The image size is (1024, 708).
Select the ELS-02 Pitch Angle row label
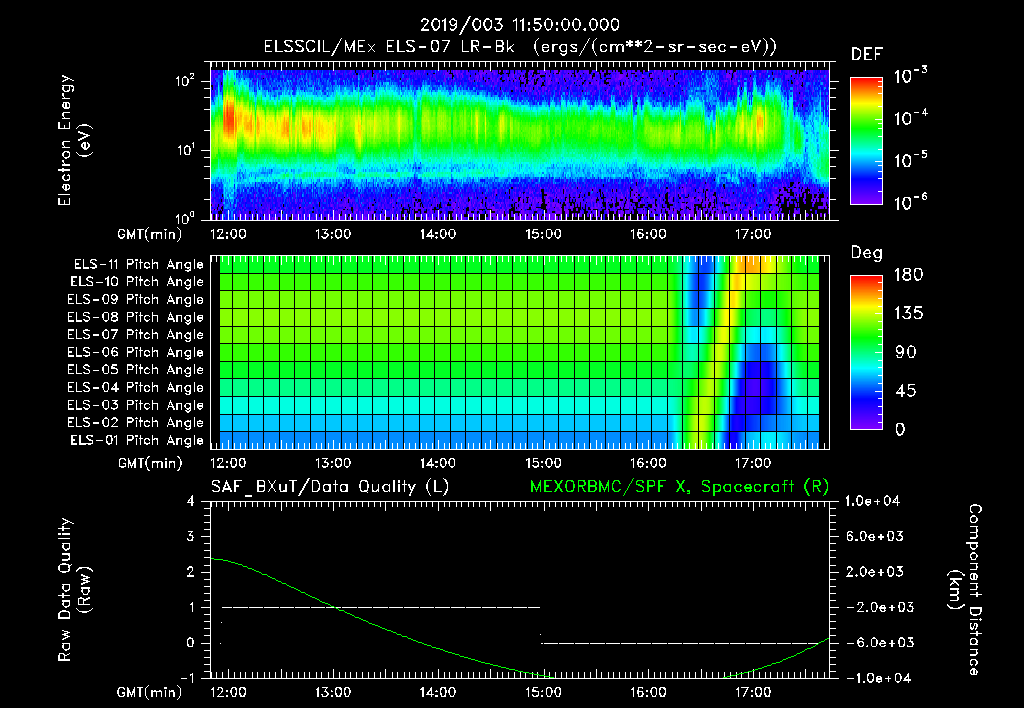[x=136, y=423]
